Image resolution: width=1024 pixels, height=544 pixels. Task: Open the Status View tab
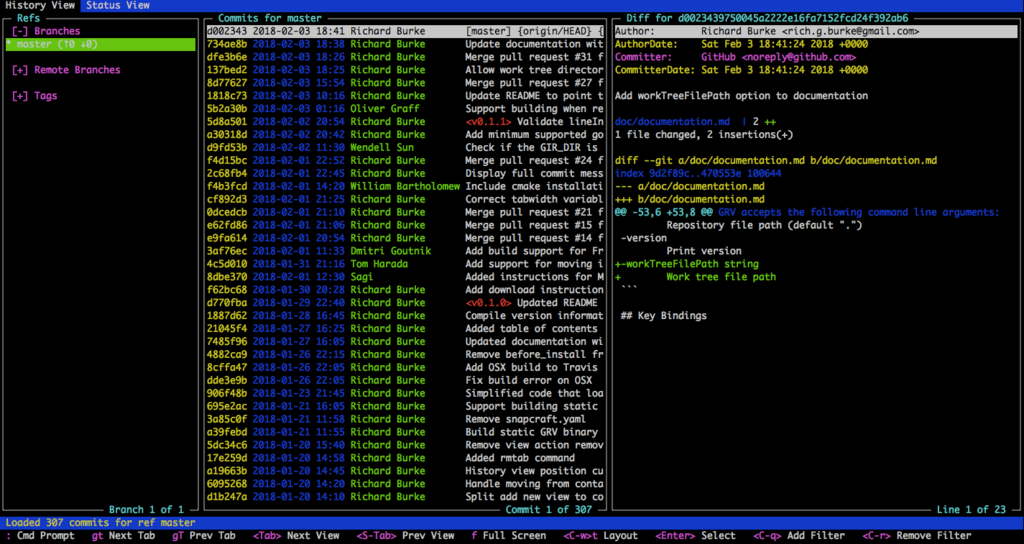(x=118, y=5)
